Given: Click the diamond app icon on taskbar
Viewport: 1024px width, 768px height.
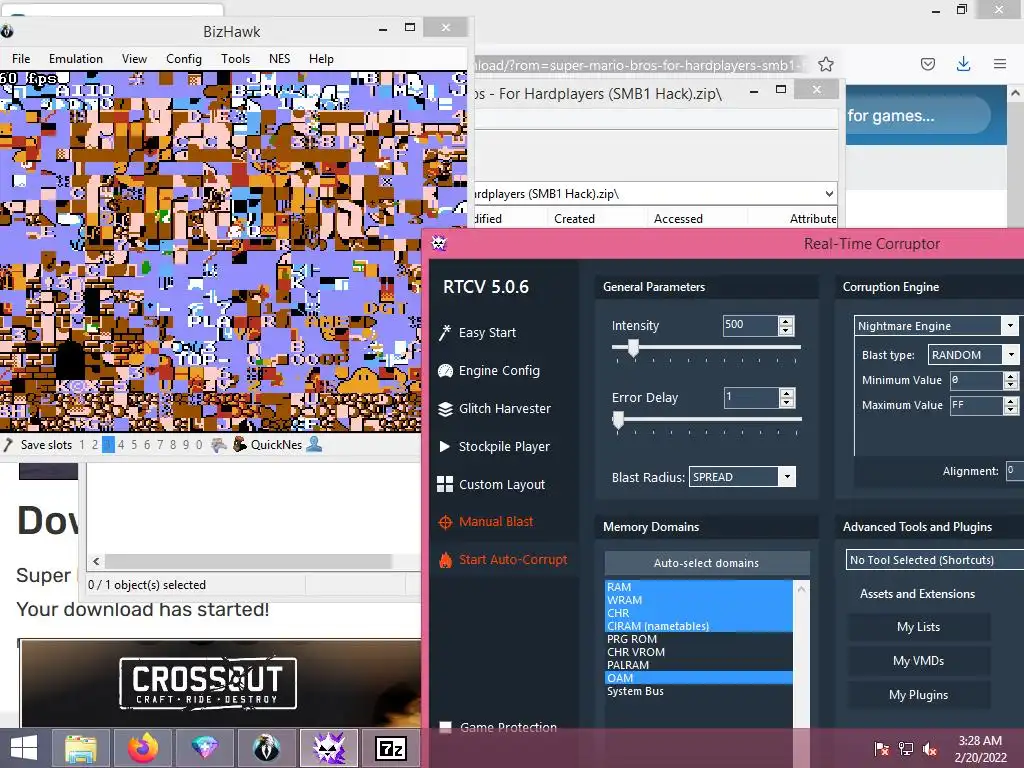Looking at the screenshot, I should (x=204, y=748).
